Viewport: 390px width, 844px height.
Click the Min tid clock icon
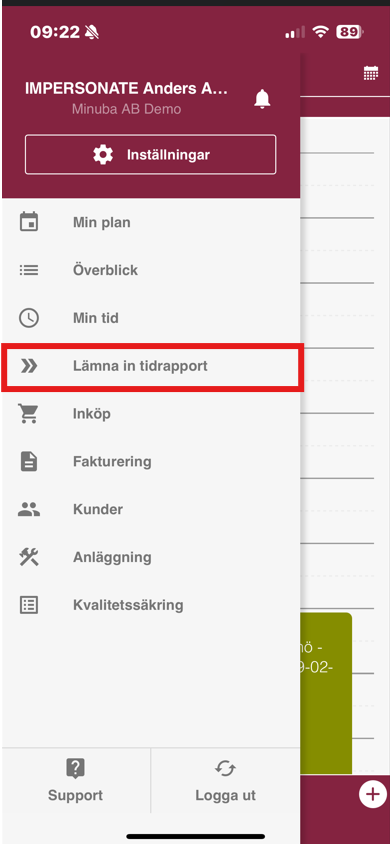pyautogui.click(x=29, y=318)
